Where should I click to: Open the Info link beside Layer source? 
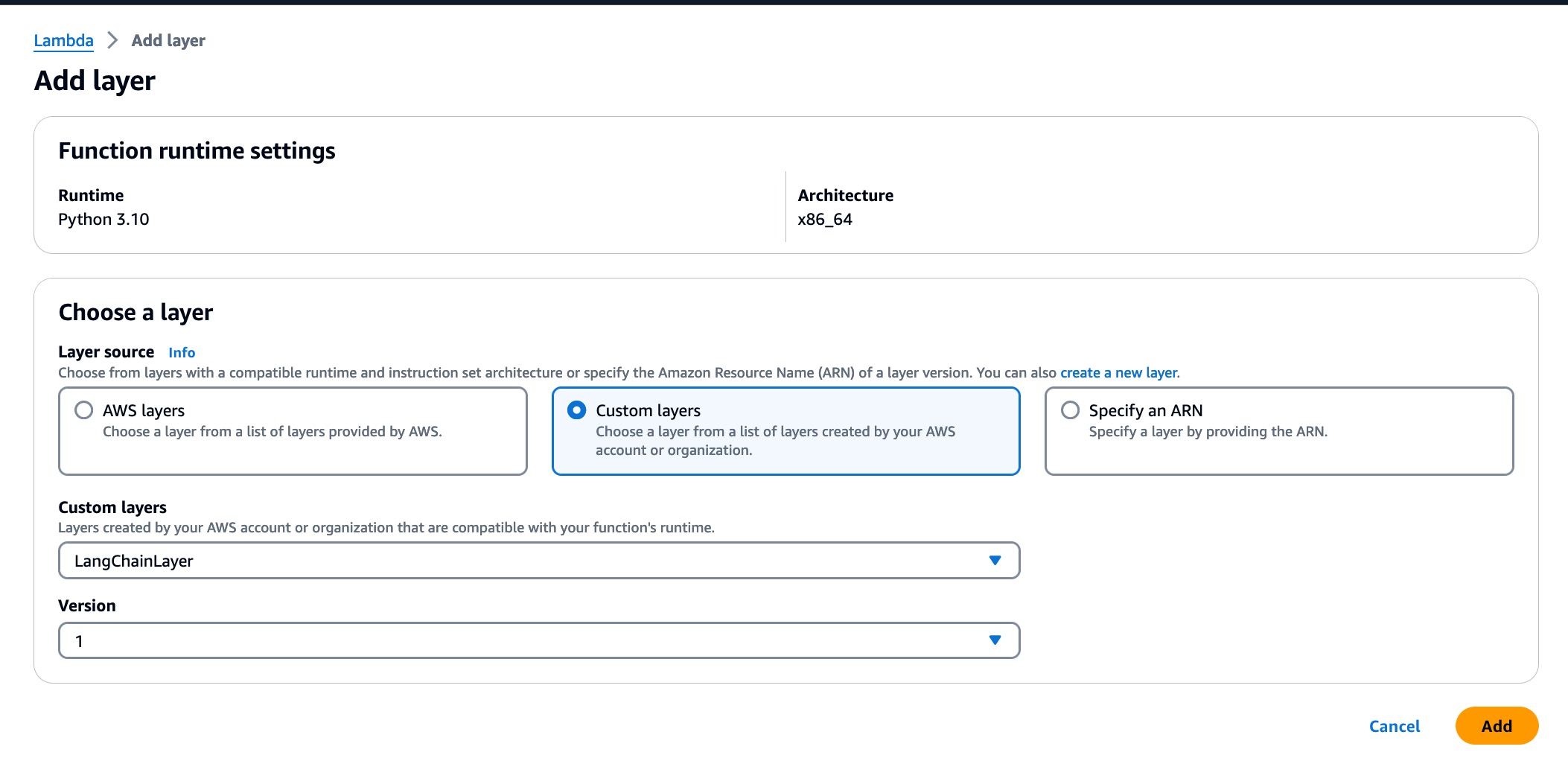pos(182,352)
